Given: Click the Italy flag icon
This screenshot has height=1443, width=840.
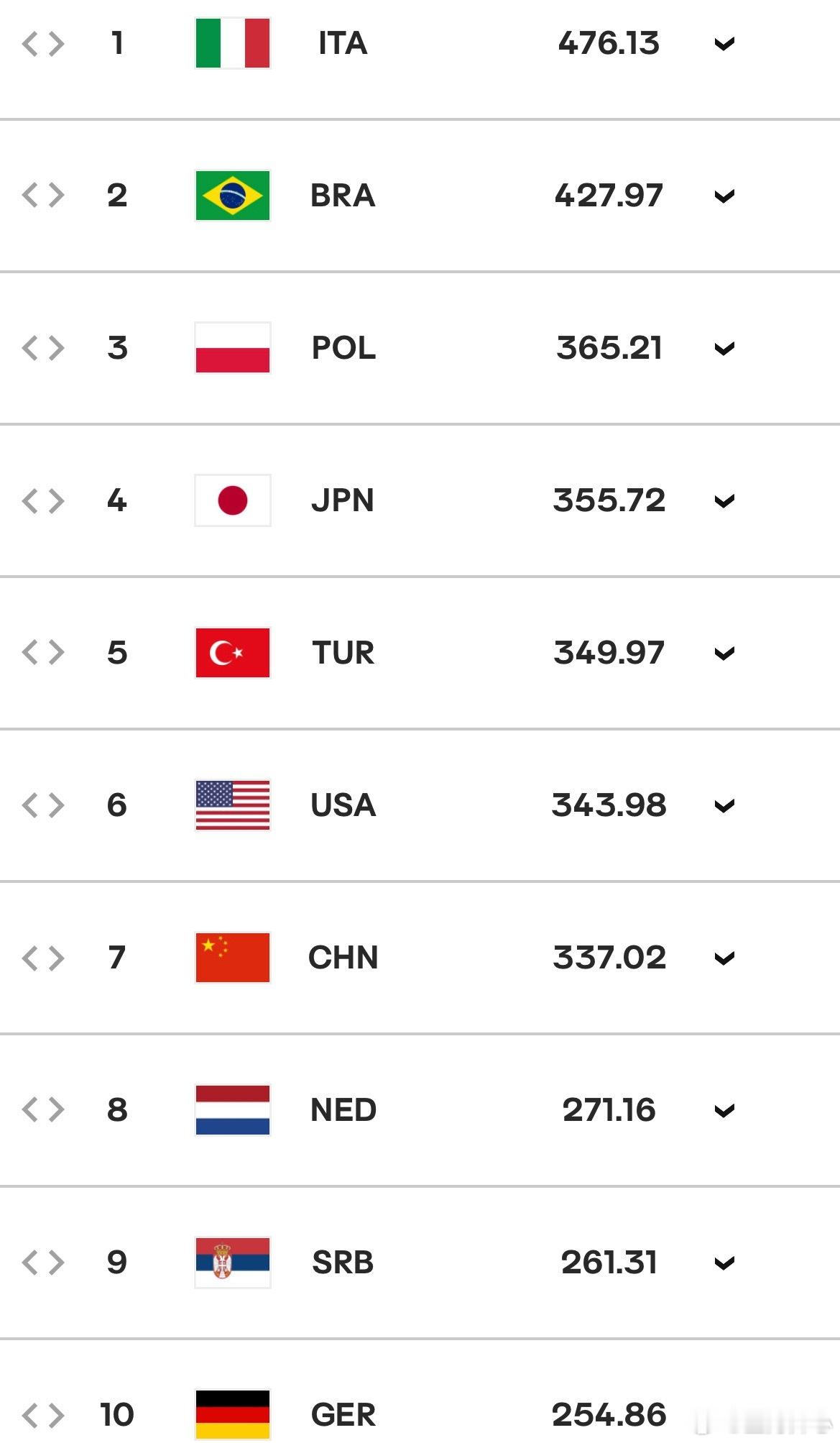Looking at the screenshot, I should coord(233,43).
